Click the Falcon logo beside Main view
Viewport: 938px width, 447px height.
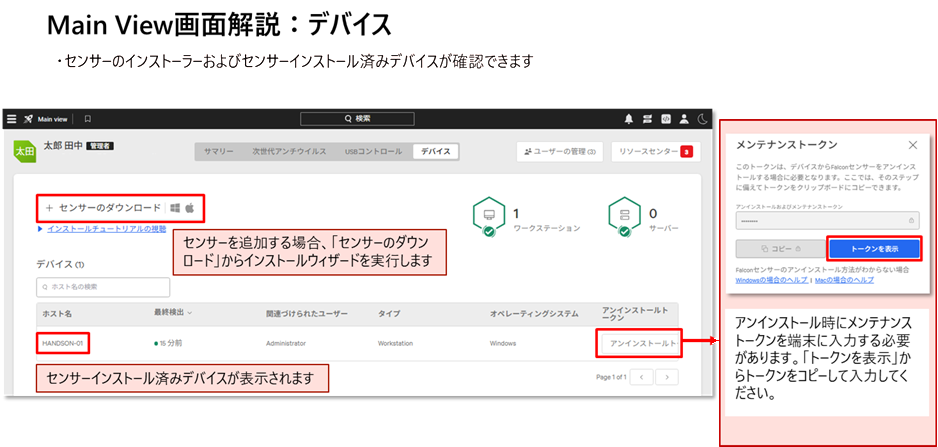(28, 118)
